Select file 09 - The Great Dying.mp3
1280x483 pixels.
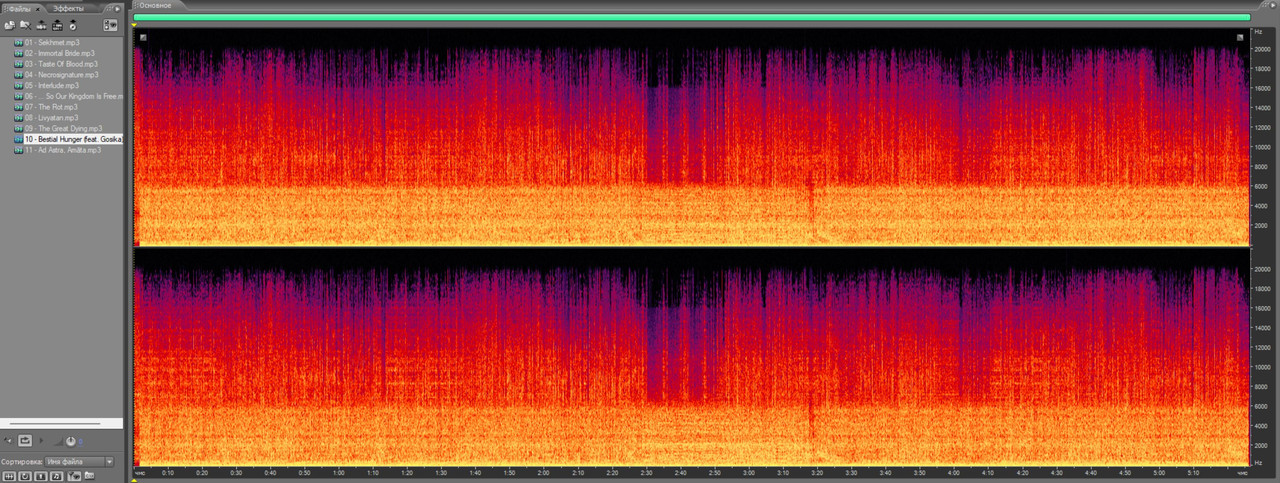click(64, 128)
